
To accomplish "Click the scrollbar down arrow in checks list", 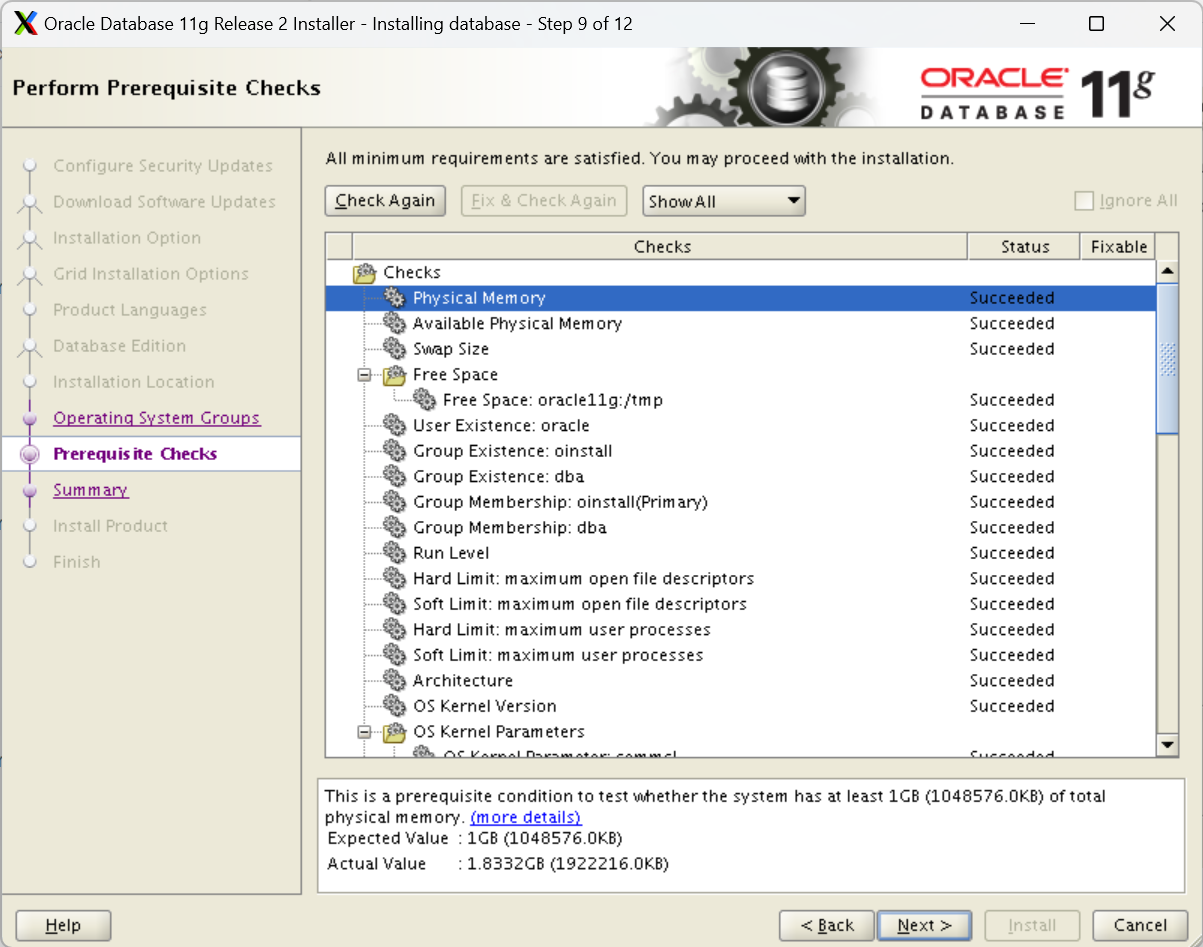I will (x=1167, y=744).
